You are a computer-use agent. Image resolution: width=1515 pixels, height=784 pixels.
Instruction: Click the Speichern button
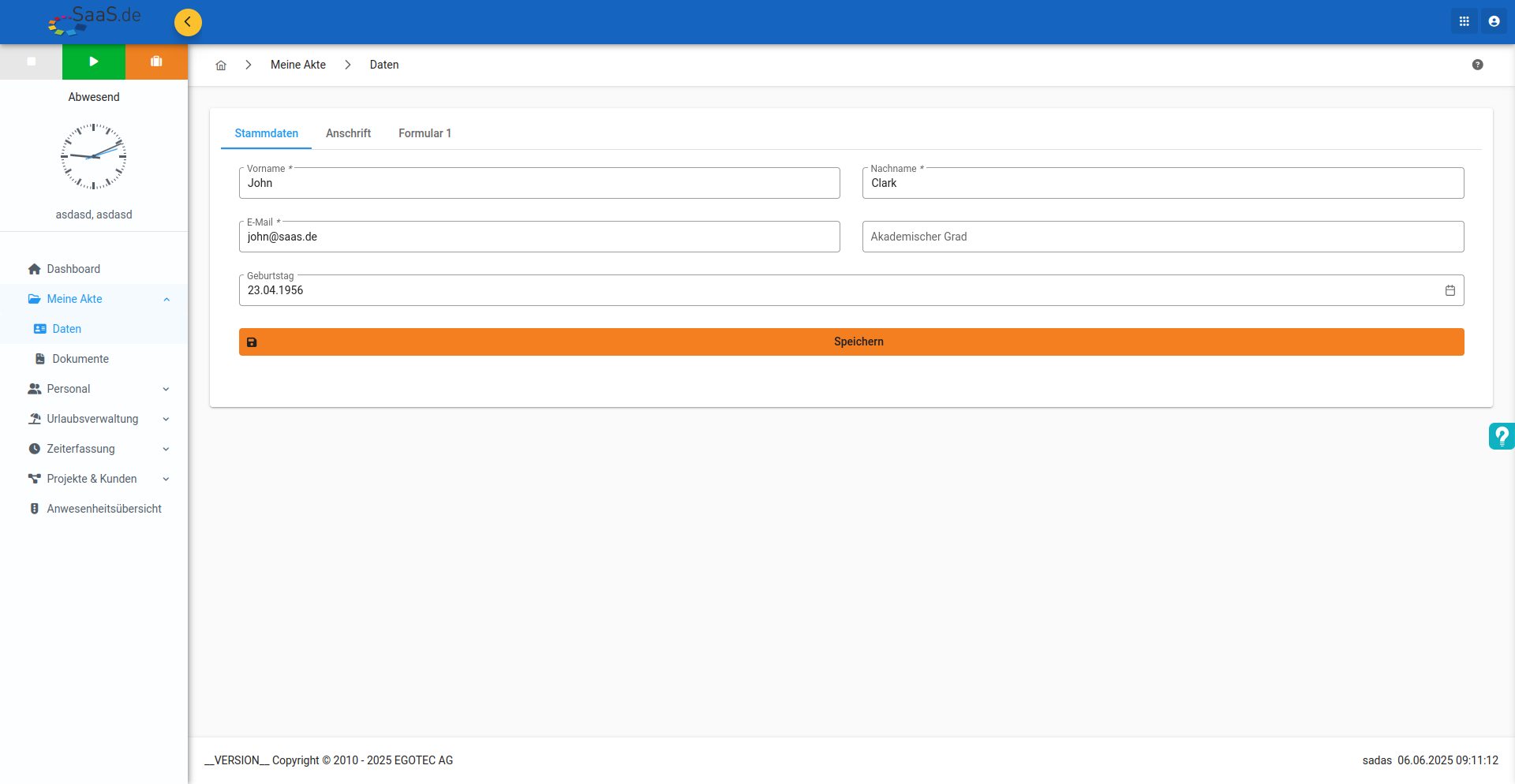851,342
